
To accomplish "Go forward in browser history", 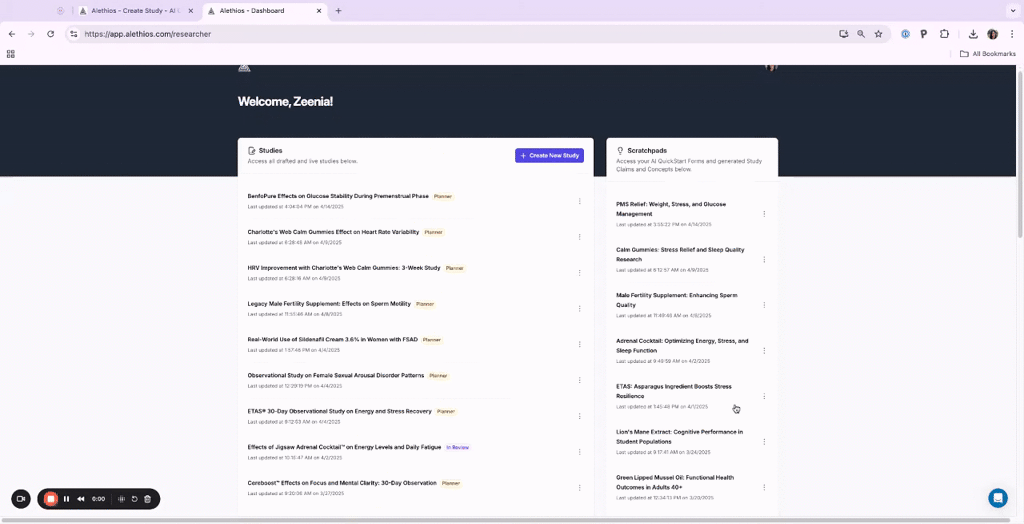I will [x=31, y=34].
